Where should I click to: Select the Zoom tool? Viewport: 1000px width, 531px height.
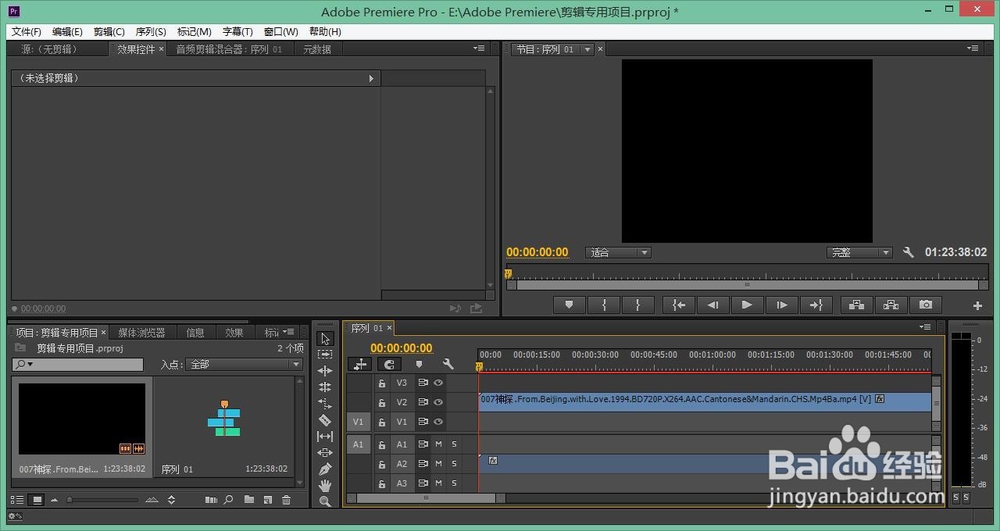(325, 502)
